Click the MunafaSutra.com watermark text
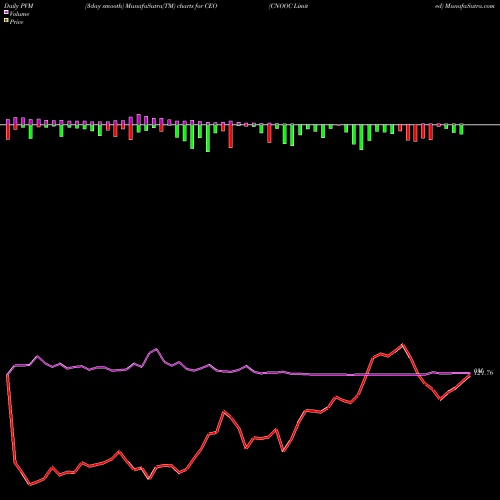500x500 pixels. (x=469, y=6)
